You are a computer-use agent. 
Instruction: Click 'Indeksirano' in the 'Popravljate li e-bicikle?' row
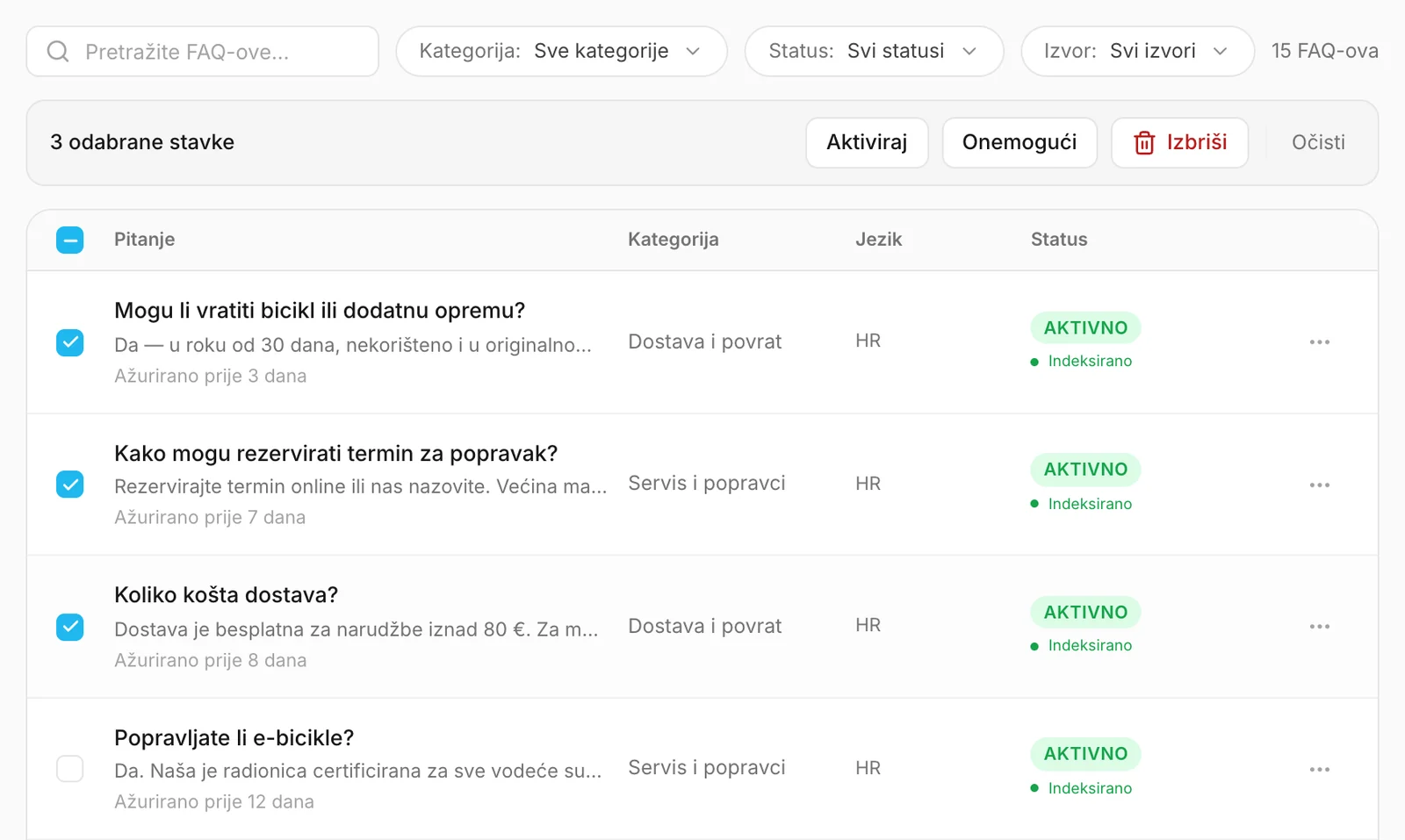[x=1090, y=788]
